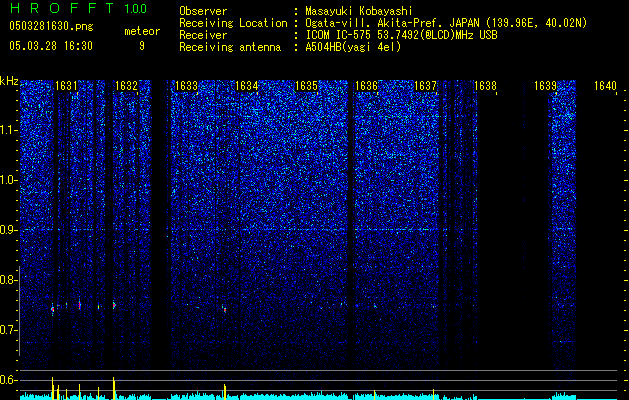The width and height of the screenshot is (629, 400).
Task: Click the 1640 time marker
Action: click(605, 86)
